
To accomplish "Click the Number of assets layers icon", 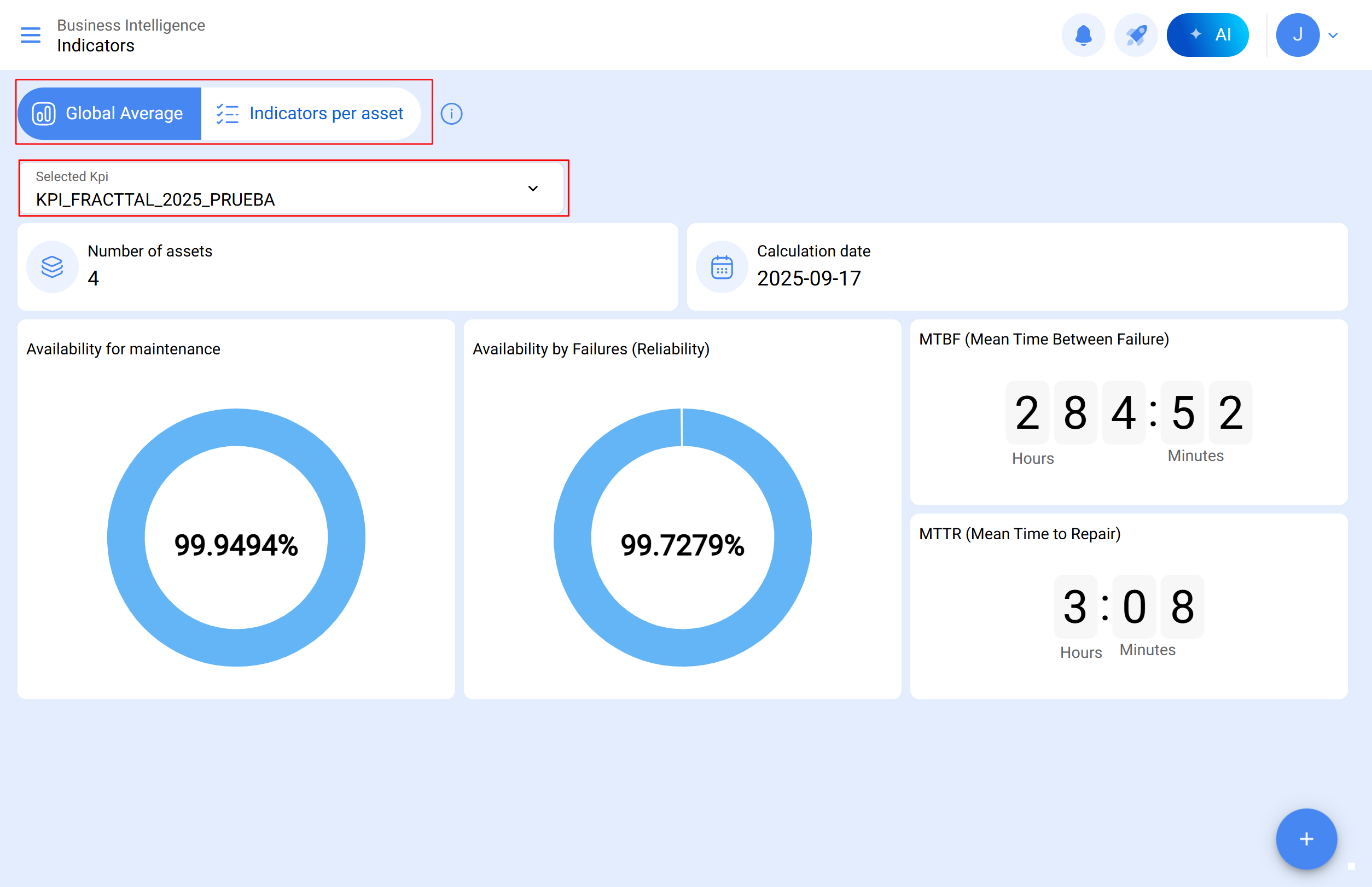I will point(53,267).
